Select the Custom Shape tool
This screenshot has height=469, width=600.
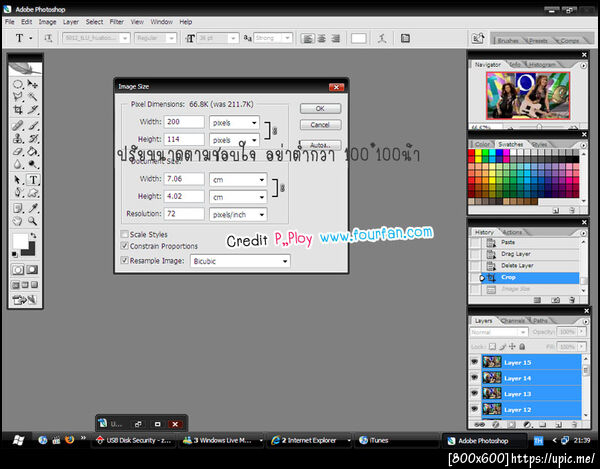click(x=33, y=192)
